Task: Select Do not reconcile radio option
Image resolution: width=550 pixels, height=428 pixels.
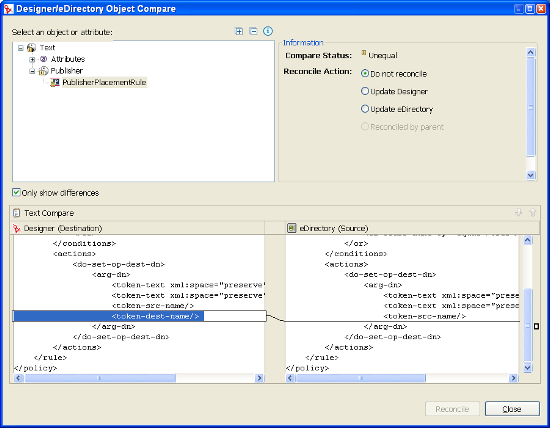Action: [x=365, y=74]
